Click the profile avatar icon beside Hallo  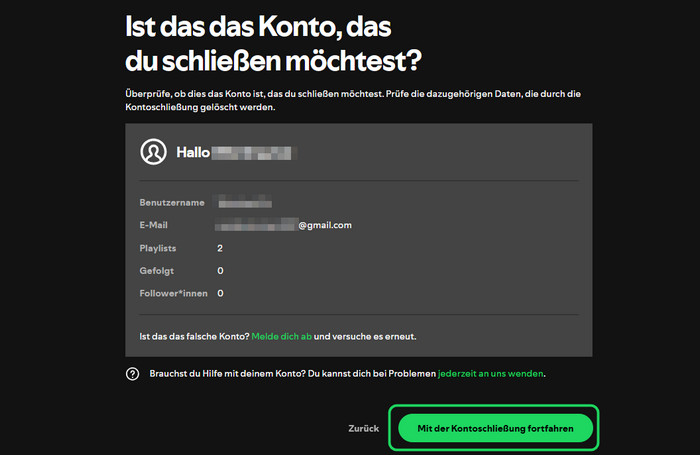coord(154,153)
